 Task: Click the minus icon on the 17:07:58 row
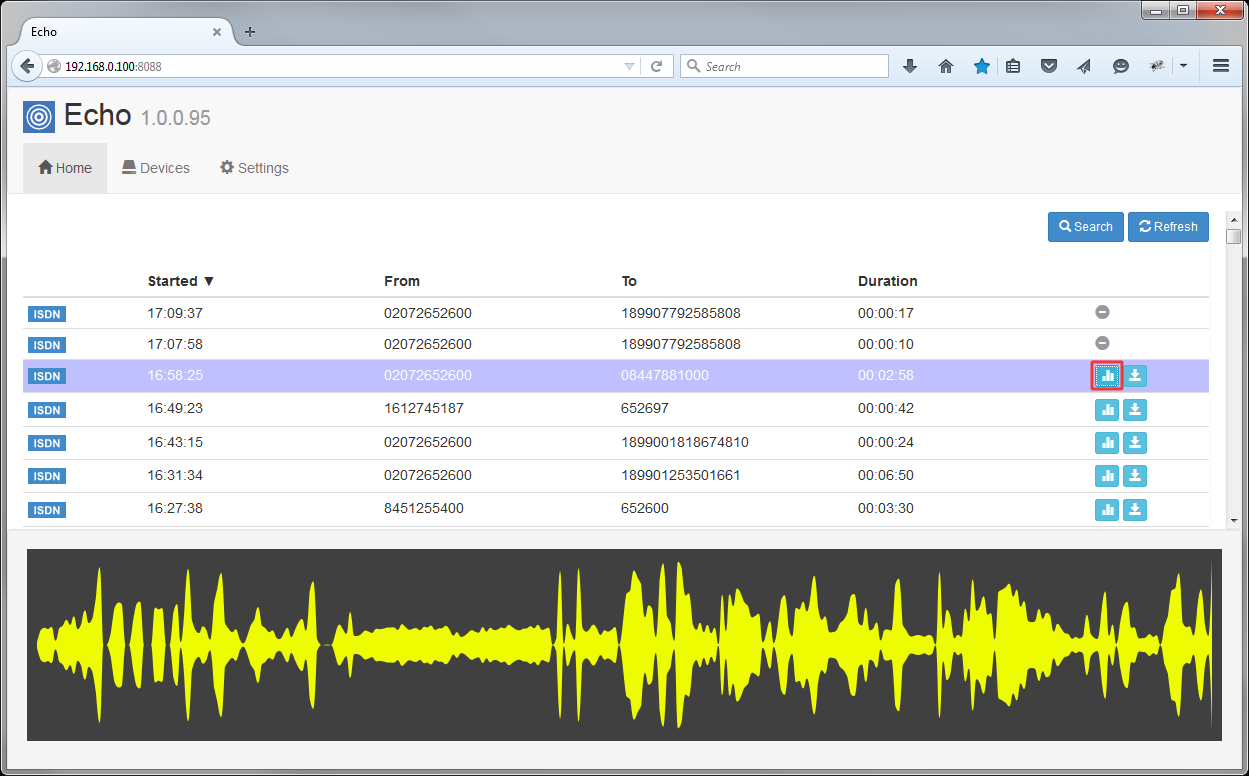click(x=1102, y=343)
